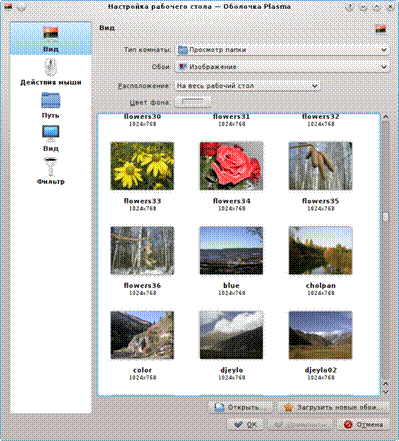Select the flowers36 snowy forest thumbnail
399x441 pixels.
tap(142, 251)
